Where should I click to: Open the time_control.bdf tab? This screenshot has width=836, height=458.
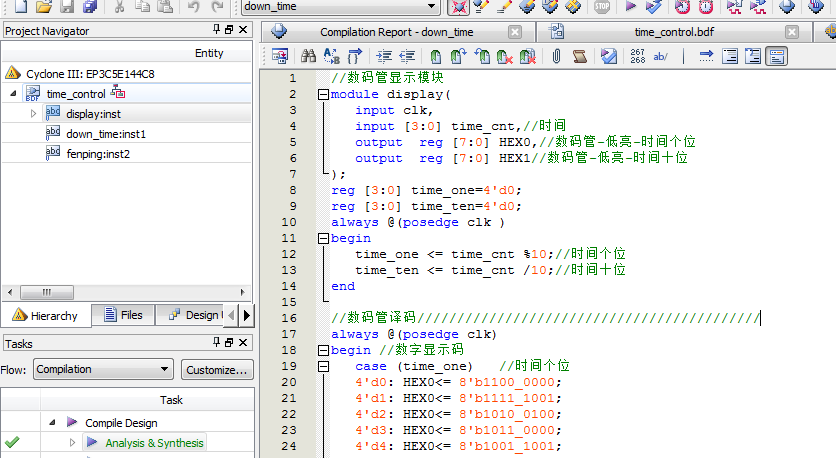pyautogui.click(x=675, y=32)
